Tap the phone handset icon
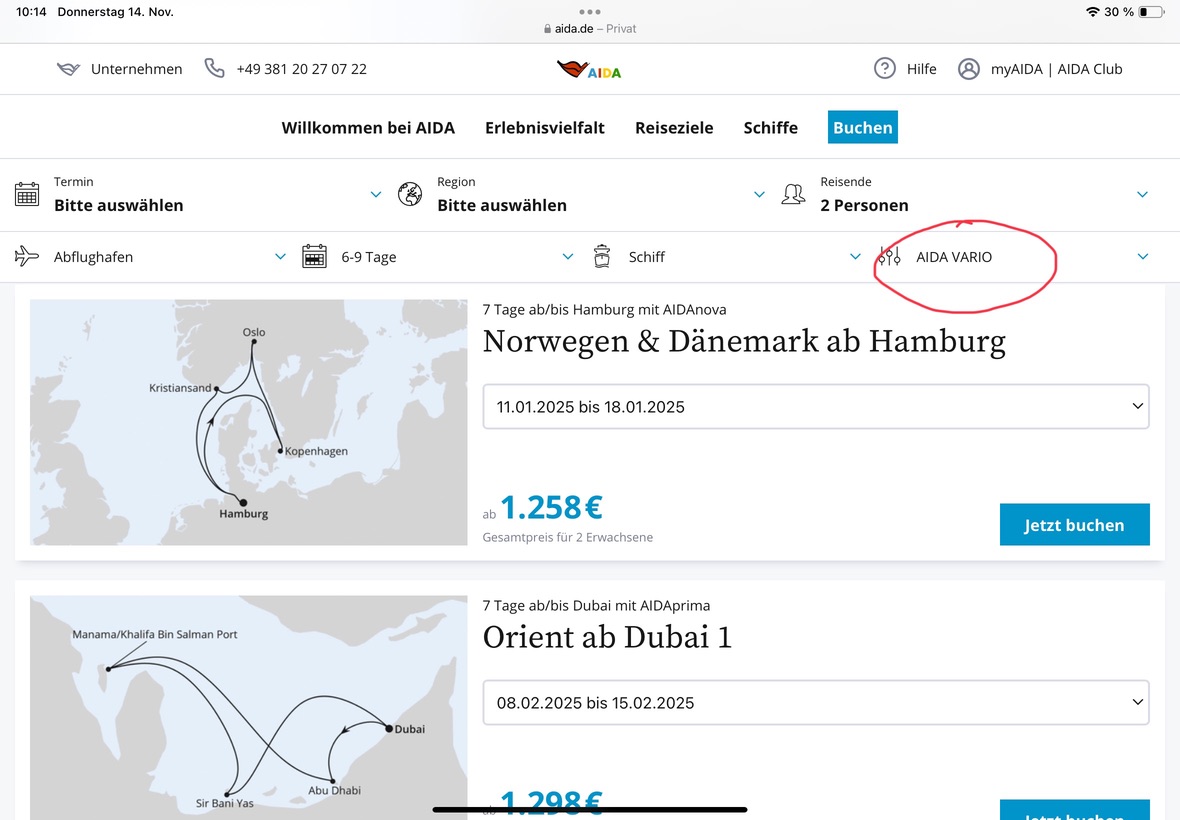1180x820 pixels. click(214, 68)
